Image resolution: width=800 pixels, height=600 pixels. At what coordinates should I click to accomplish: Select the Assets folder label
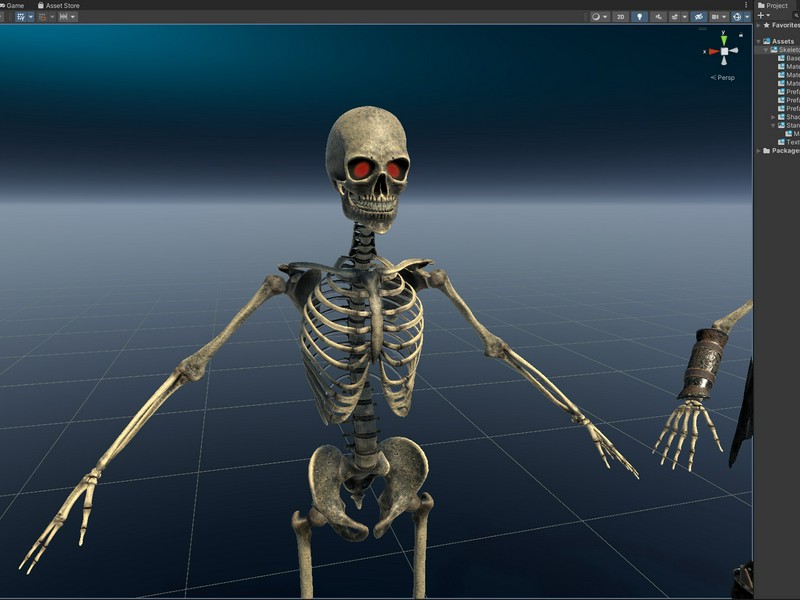pyautogui.click(x=783, y=41)
